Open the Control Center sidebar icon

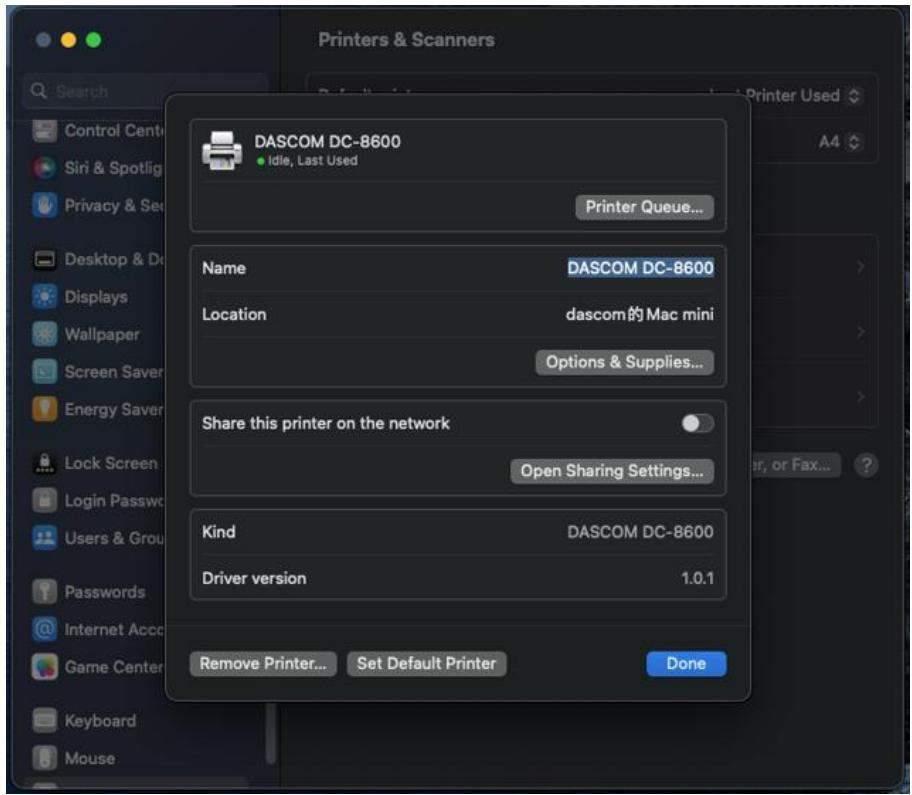click(x=45, y=131)
